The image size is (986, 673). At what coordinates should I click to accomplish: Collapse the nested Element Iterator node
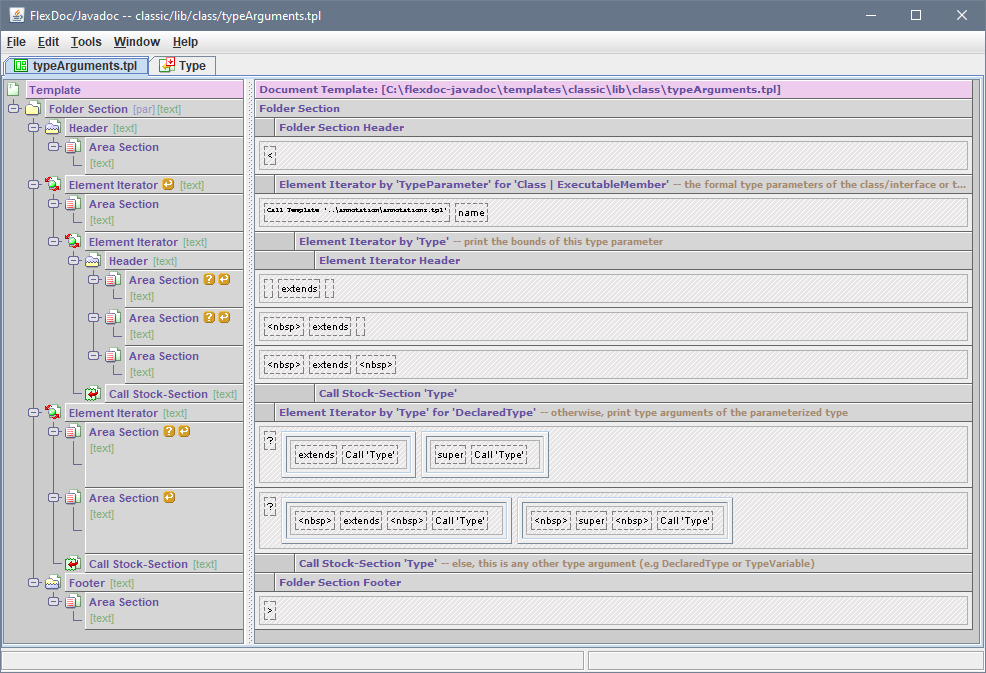pos(53,242)
